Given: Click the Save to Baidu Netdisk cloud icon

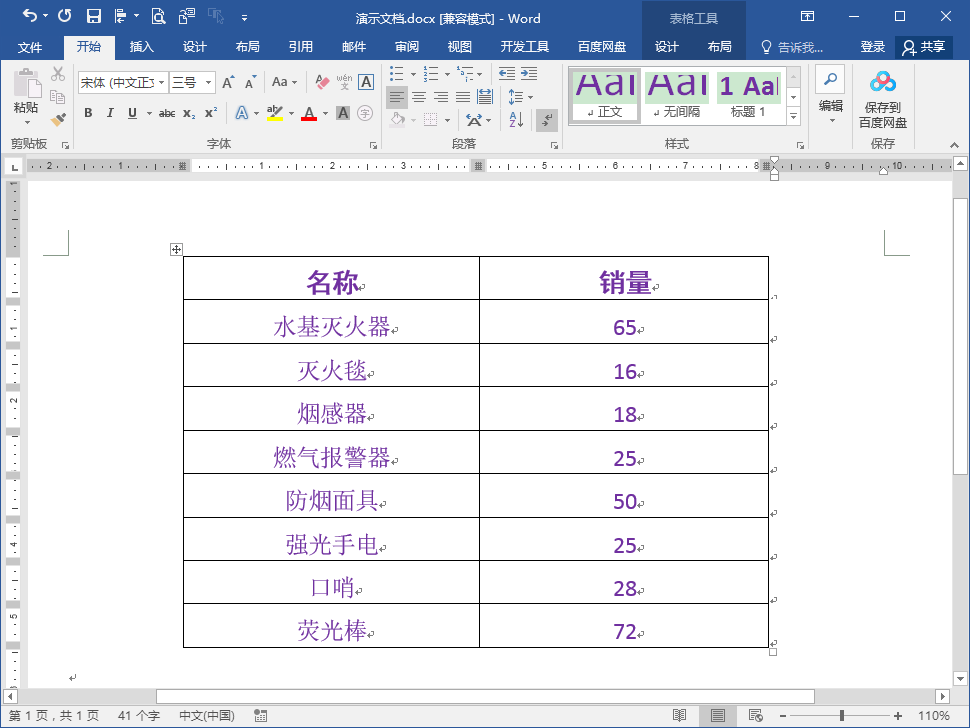Looking at the screenshot, I should click(x=883, y=83).
